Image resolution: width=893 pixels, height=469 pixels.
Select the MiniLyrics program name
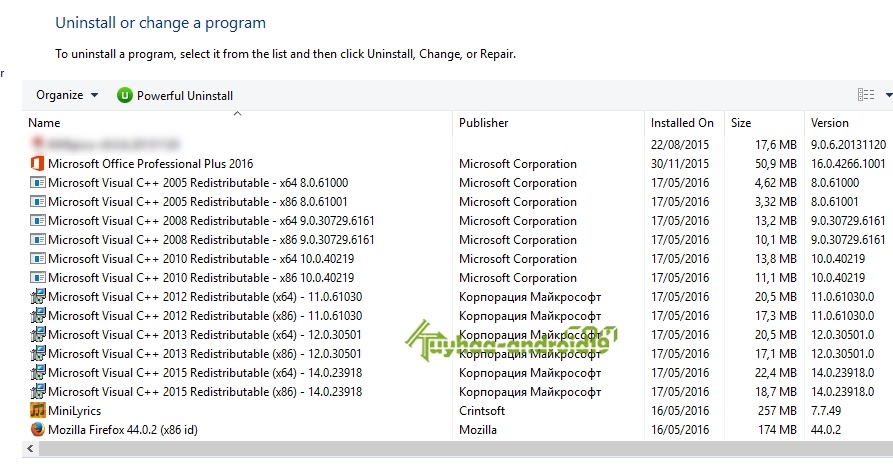[x=74, y=411]
